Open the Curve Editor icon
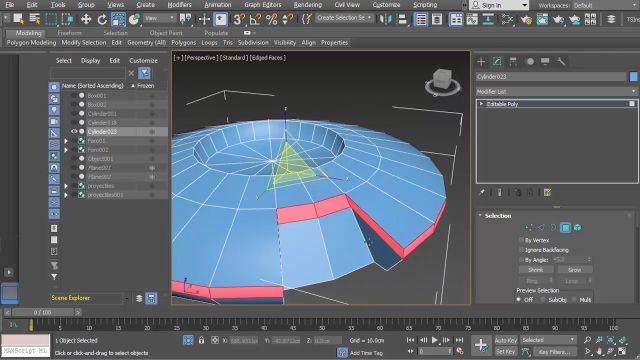This screenshot has width=640, height=360. 472,19
